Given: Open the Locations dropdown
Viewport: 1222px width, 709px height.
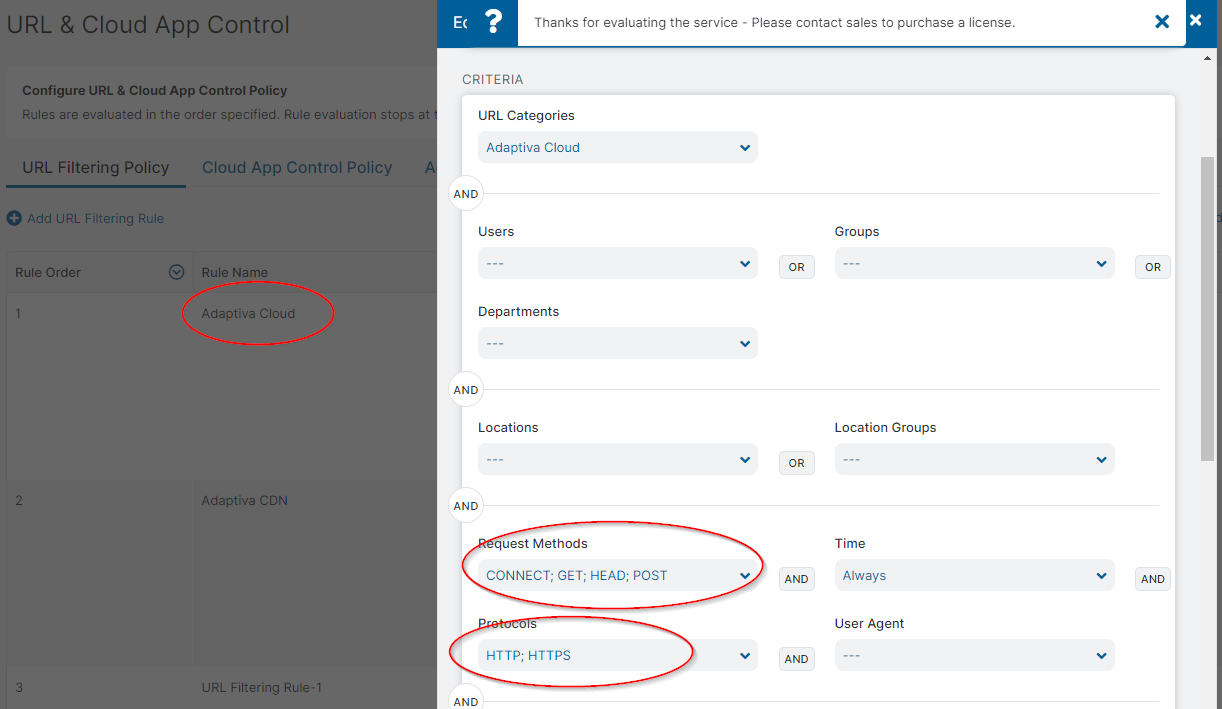Looking at the screenshot, I should pos(617,459).
